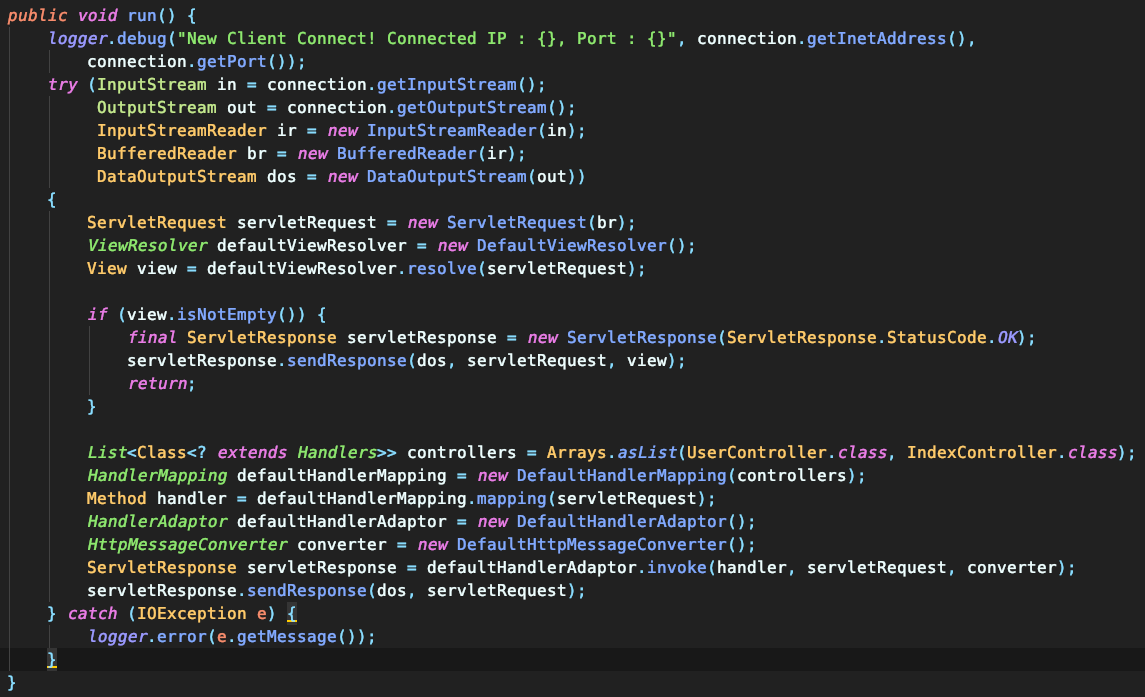Click the 'getInputStream' method call
1145x697 pixels.
447,85
